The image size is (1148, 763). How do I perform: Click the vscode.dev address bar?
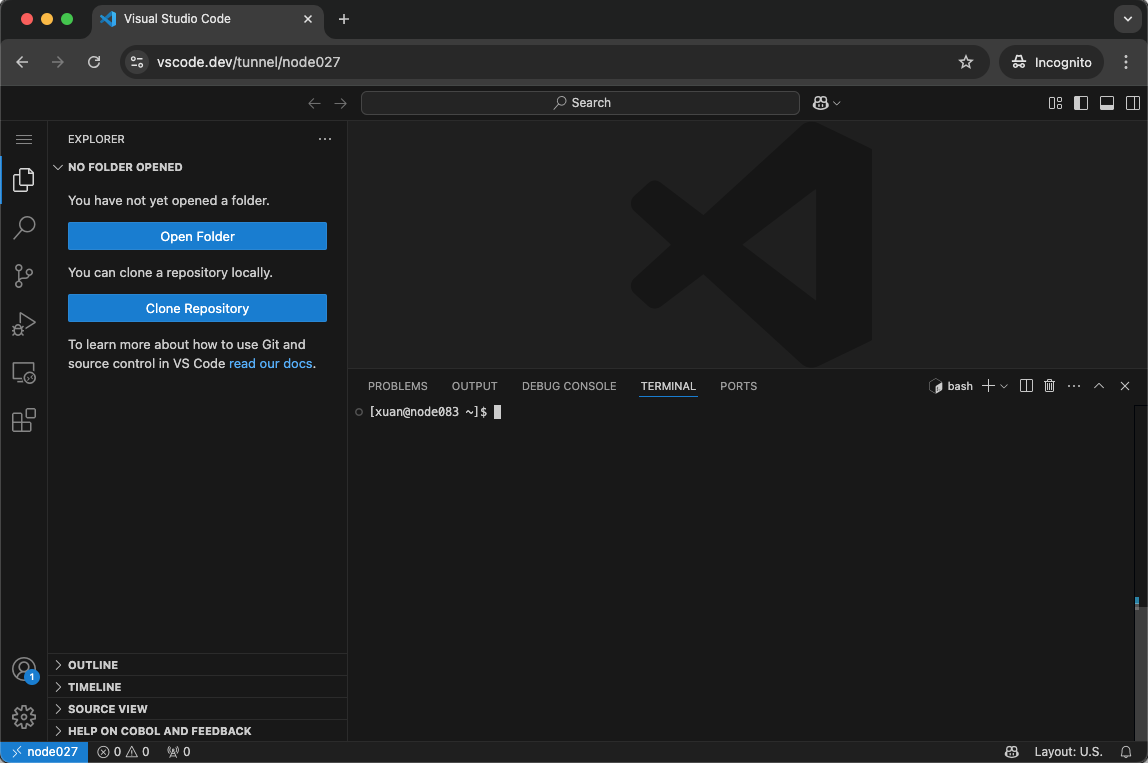(x=555, y=62)
